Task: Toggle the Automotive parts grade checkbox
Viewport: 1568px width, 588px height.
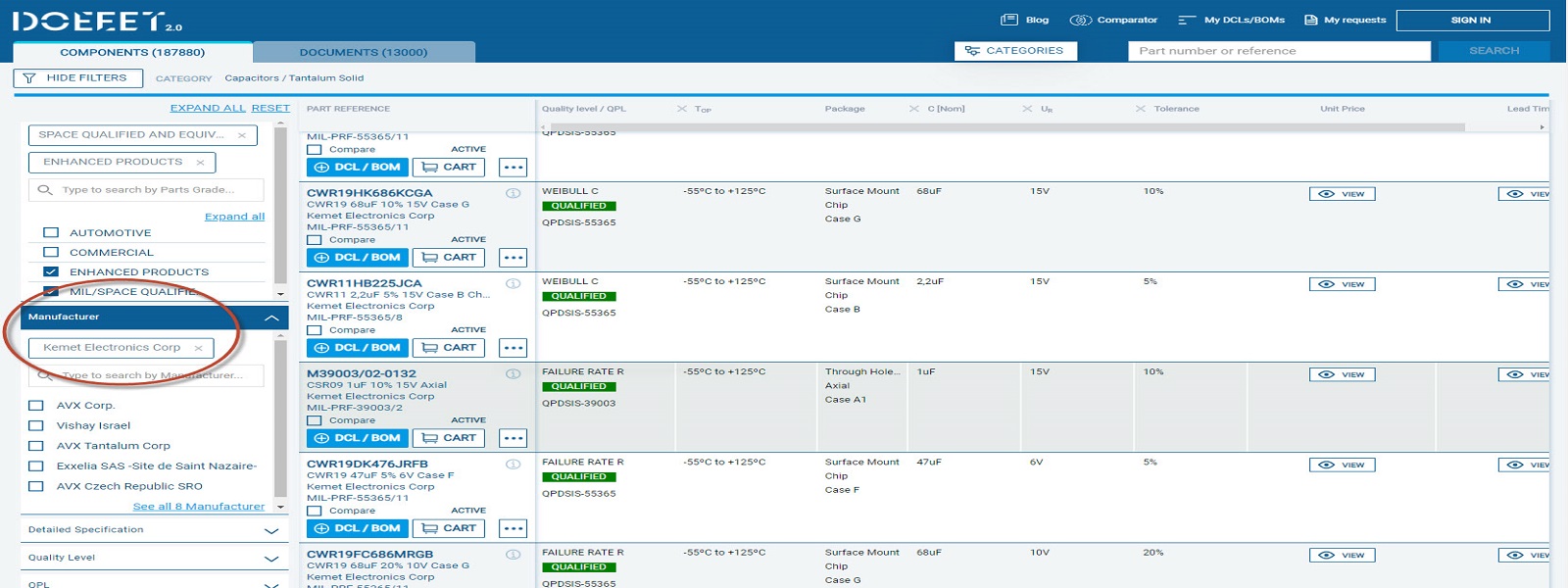Action: tap(51, 233)
